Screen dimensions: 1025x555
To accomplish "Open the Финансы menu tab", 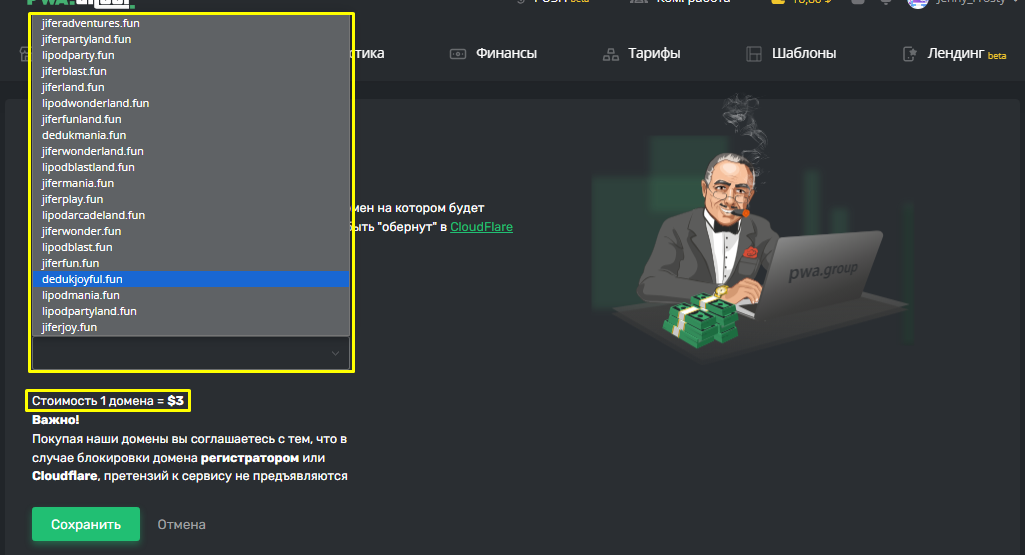I will pyautogui.click(x=506, y=54).
